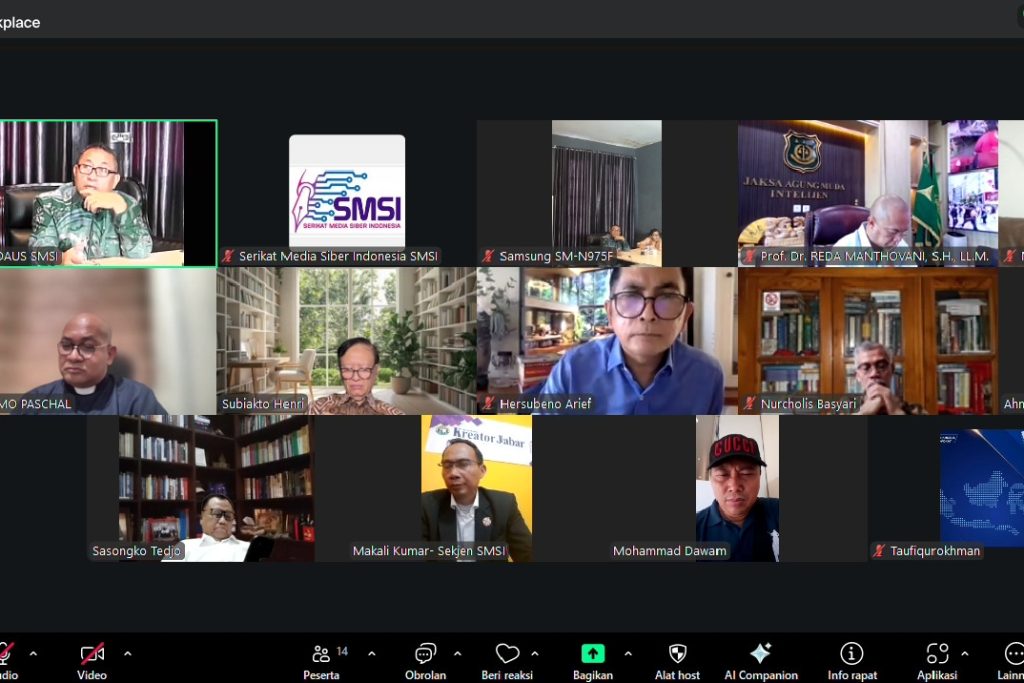The height and width of the screenshot is (683, 1024).
Task: Open Alat host shield tools
Action: (677, 654)
